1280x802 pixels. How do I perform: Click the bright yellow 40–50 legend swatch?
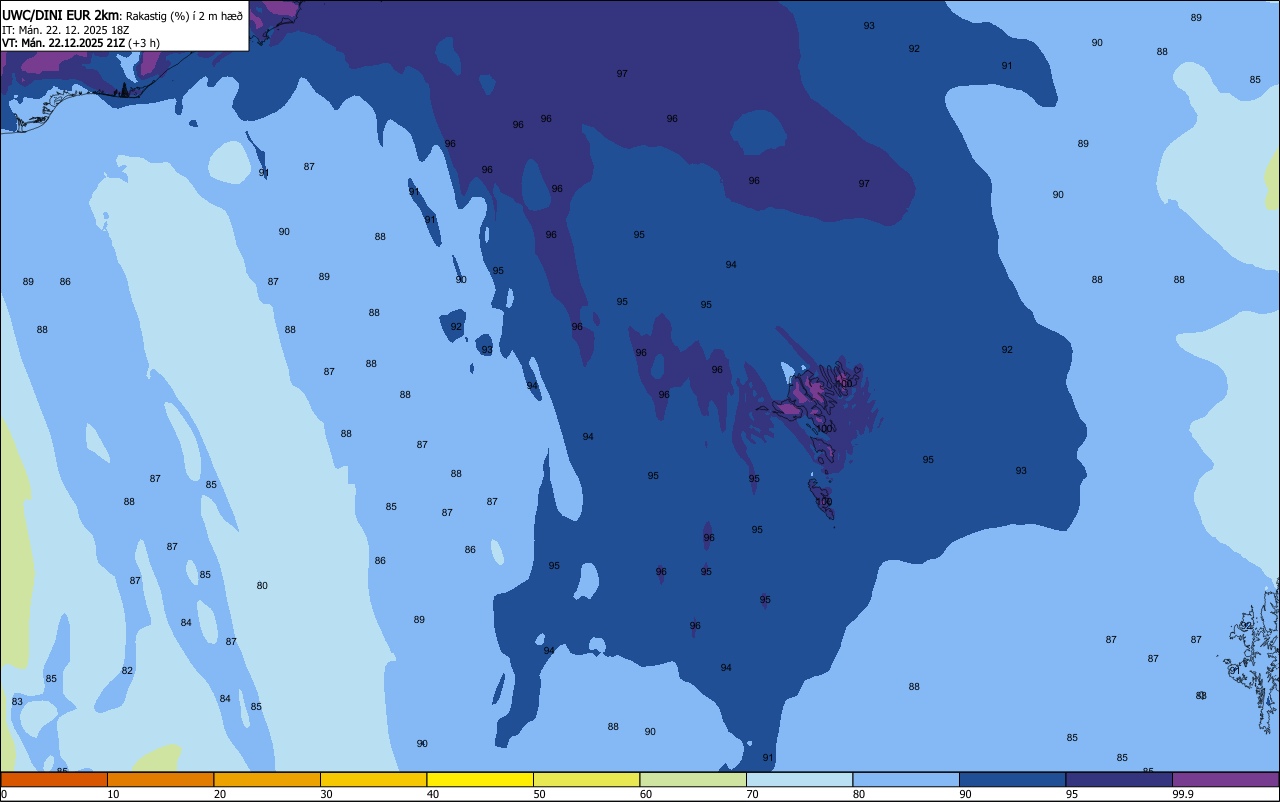click(x=480, y=779)
